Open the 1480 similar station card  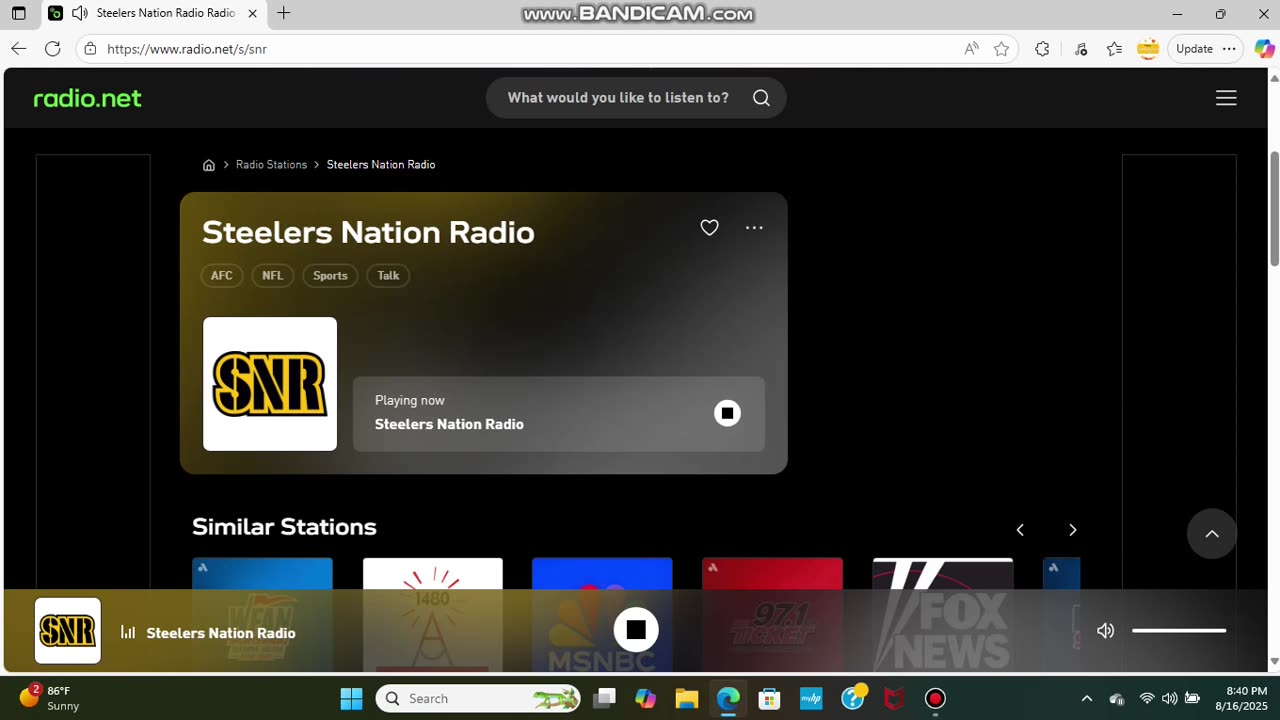click(x=433, y=614)
